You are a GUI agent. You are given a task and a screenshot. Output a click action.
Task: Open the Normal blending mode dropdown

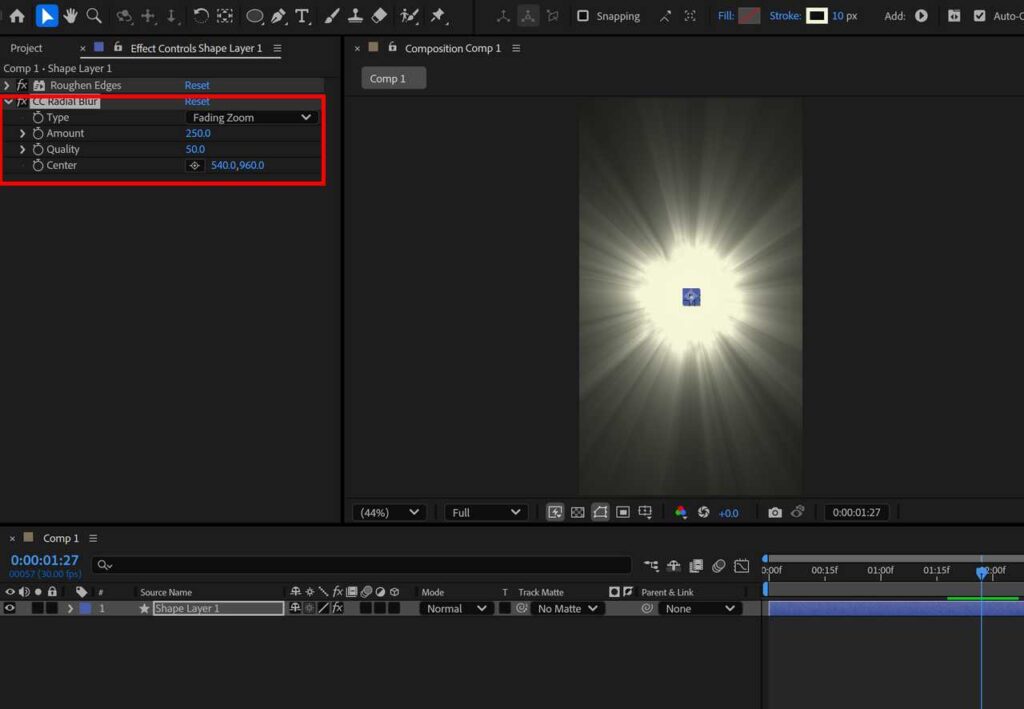click(x=456, y=608)
